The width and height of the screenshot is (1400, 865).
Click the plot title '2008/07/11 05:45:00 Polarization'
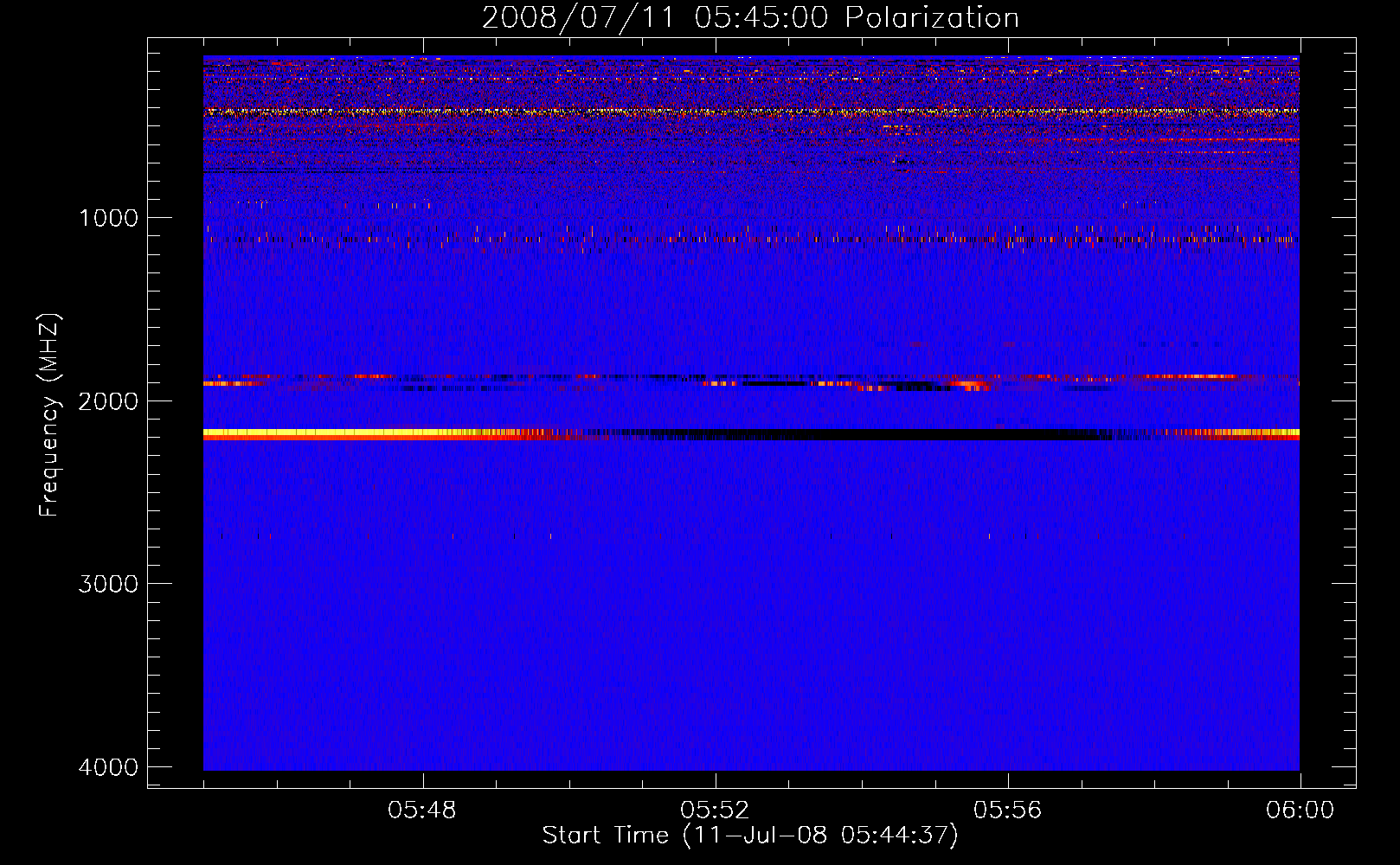click(750, 18)
